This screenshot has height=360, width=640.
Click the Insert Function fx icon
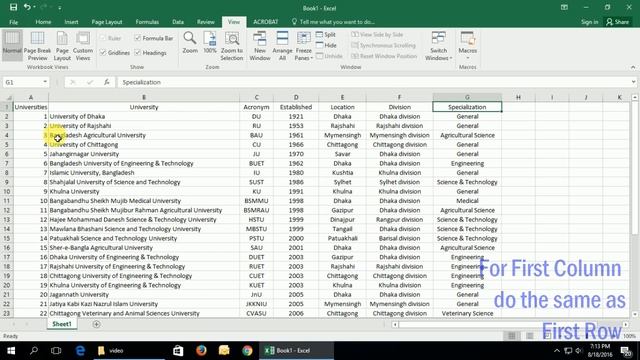click(107, 82)
